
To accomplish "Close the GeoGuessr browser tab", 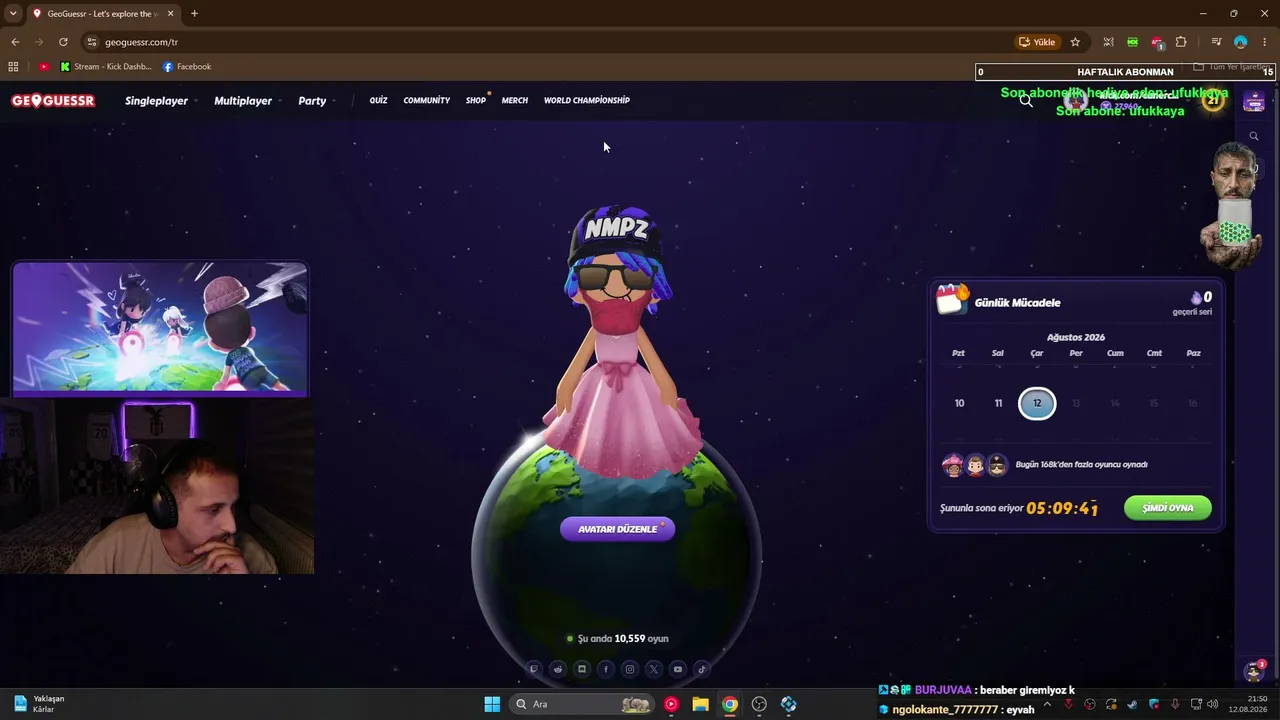I will tap(170, 14).
